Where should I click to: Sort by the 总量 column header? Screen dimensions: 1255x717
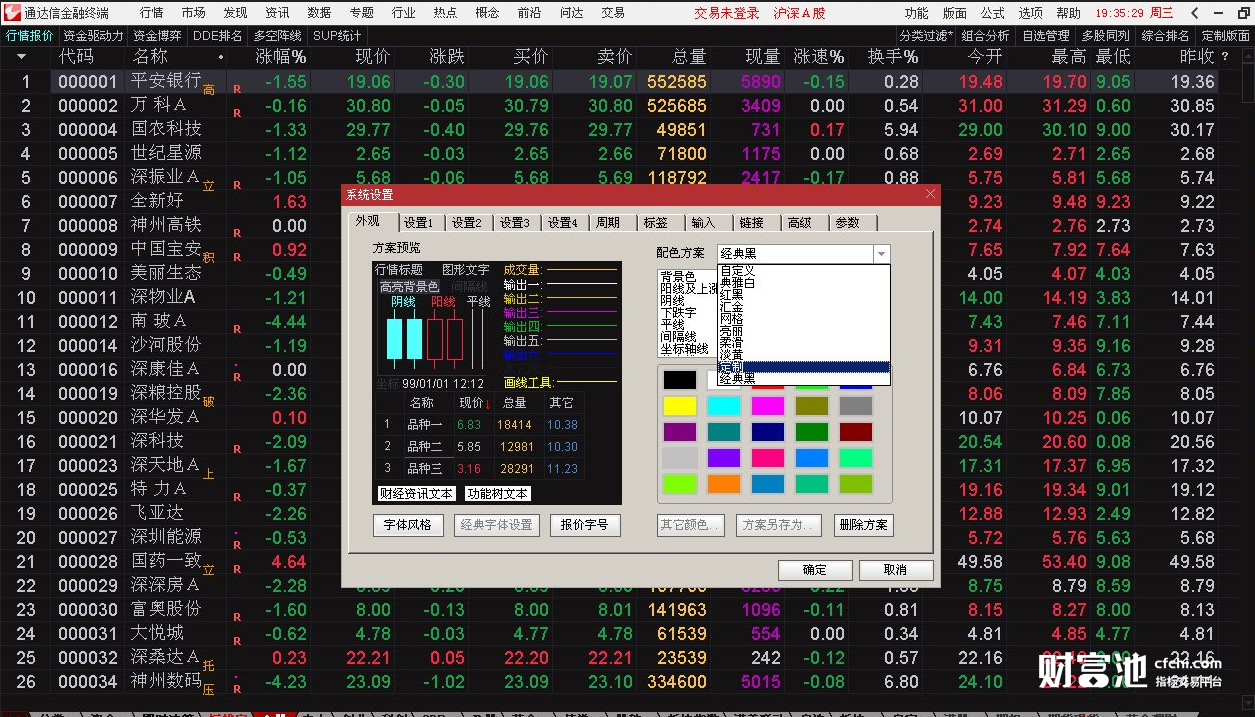[689, 57]
